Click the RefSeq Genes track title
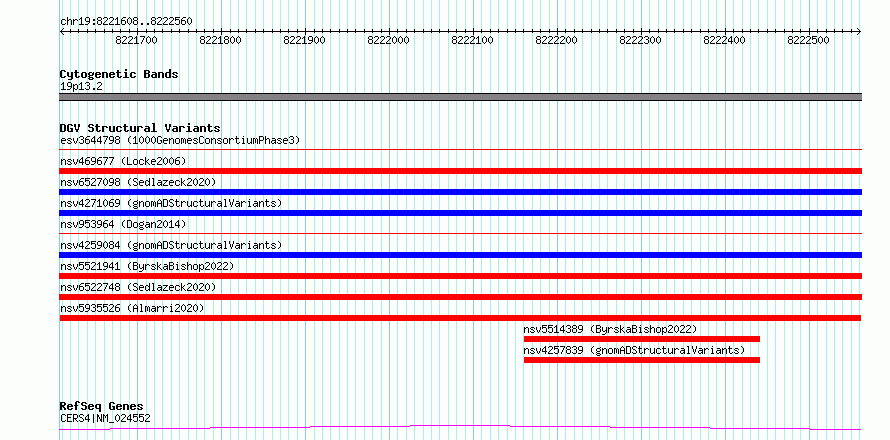The image size is (890, 440). tap(101, 407)
